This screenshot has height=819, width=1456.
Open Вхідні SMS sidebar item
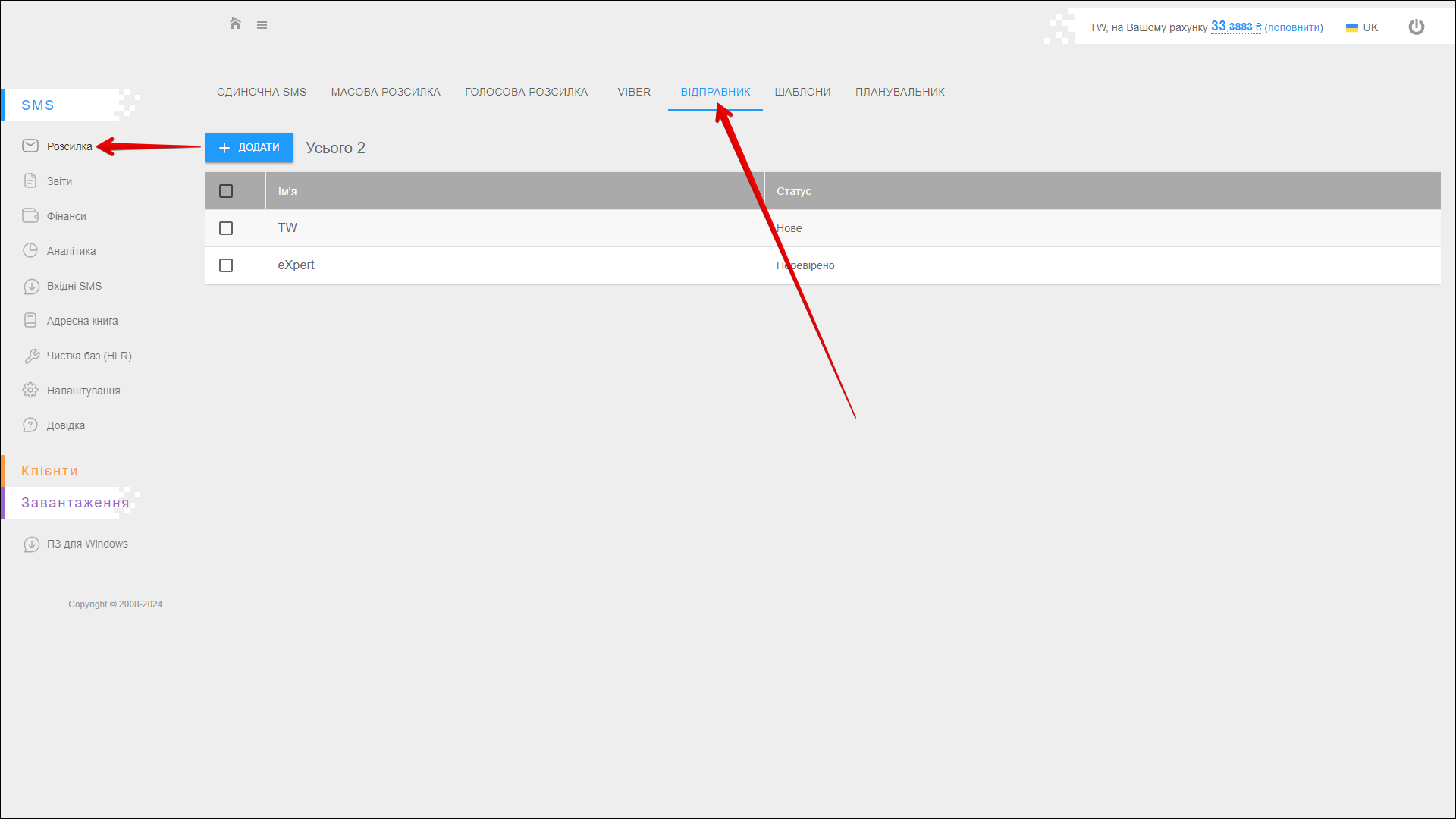74,286
